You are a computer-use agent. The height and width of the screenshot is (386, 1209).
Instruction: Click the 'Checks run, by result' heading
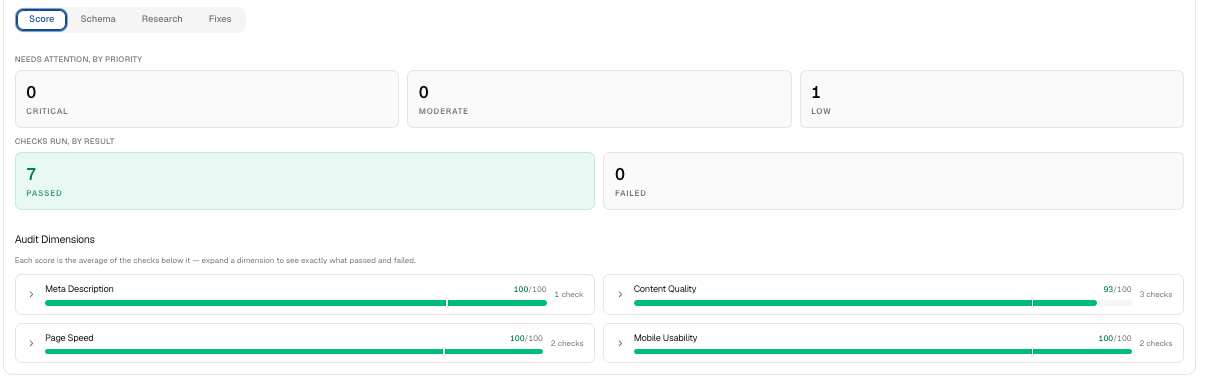click(64, 141)
